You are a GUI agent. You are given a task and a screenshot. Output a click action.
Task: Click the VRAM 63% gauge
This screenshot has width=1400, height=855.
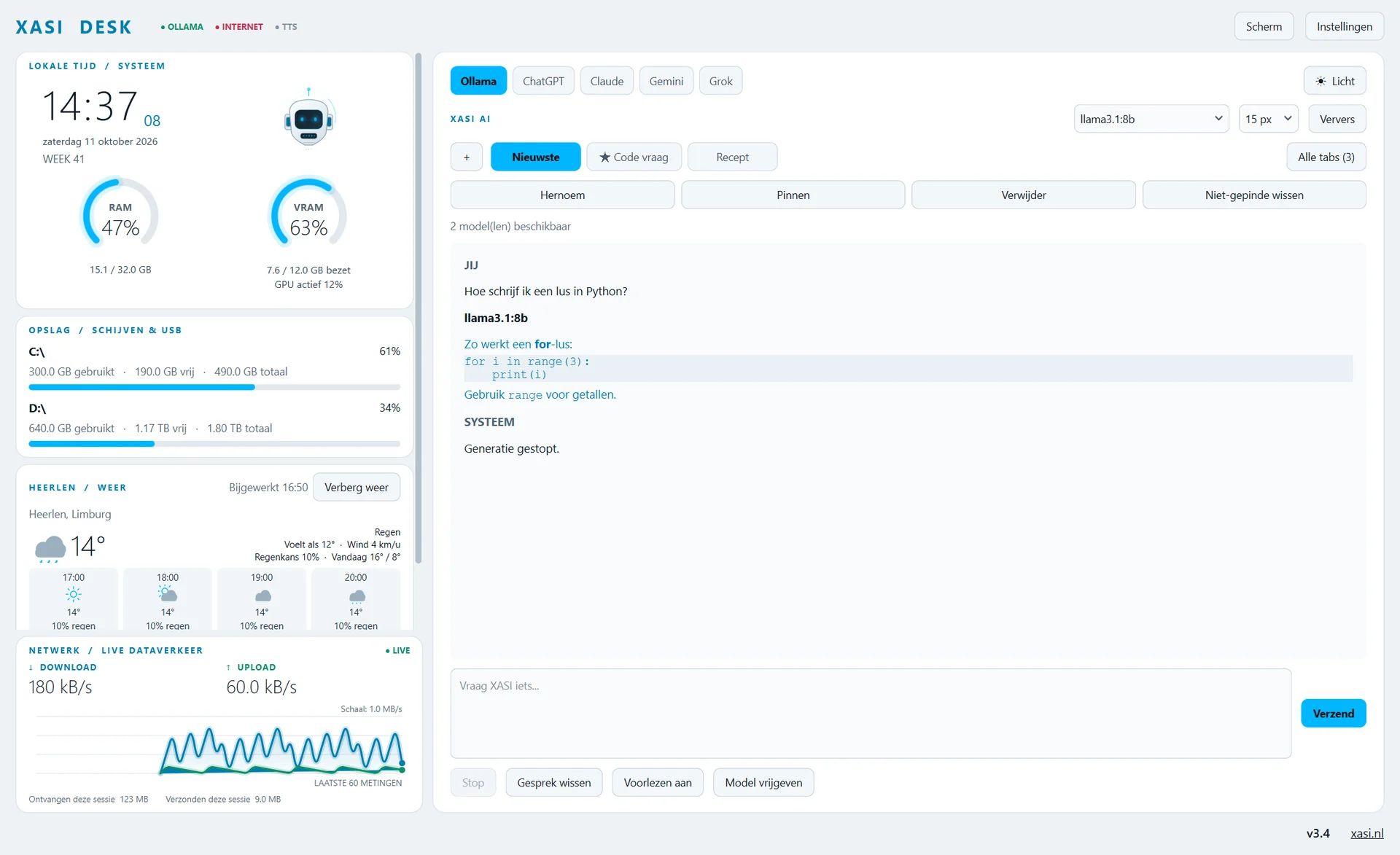pos(308,212)
